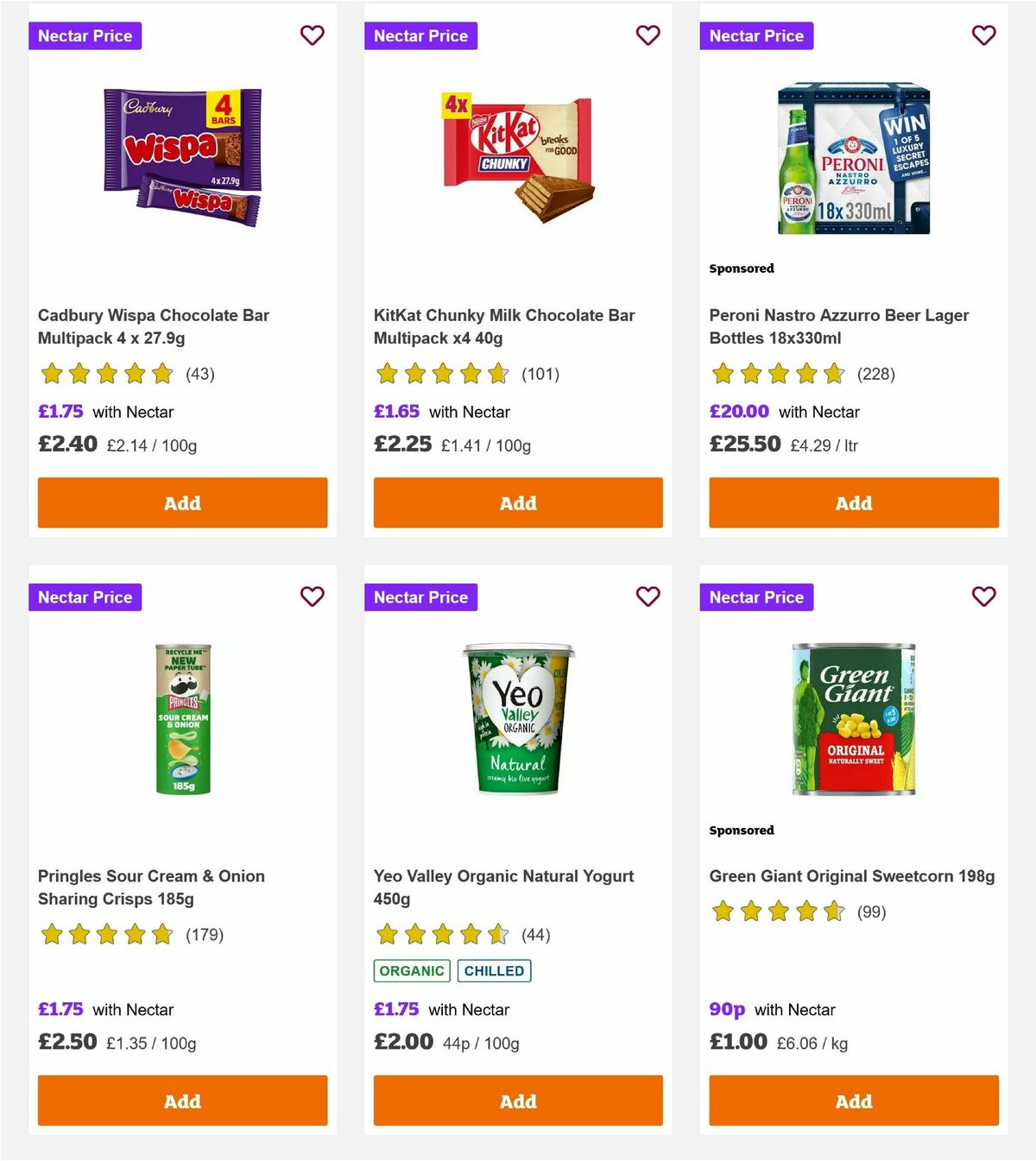Screen dimensions: 1036x1161
Task: Click the star rating on Green Giant sweetcorn
Action: pos(778,911)
